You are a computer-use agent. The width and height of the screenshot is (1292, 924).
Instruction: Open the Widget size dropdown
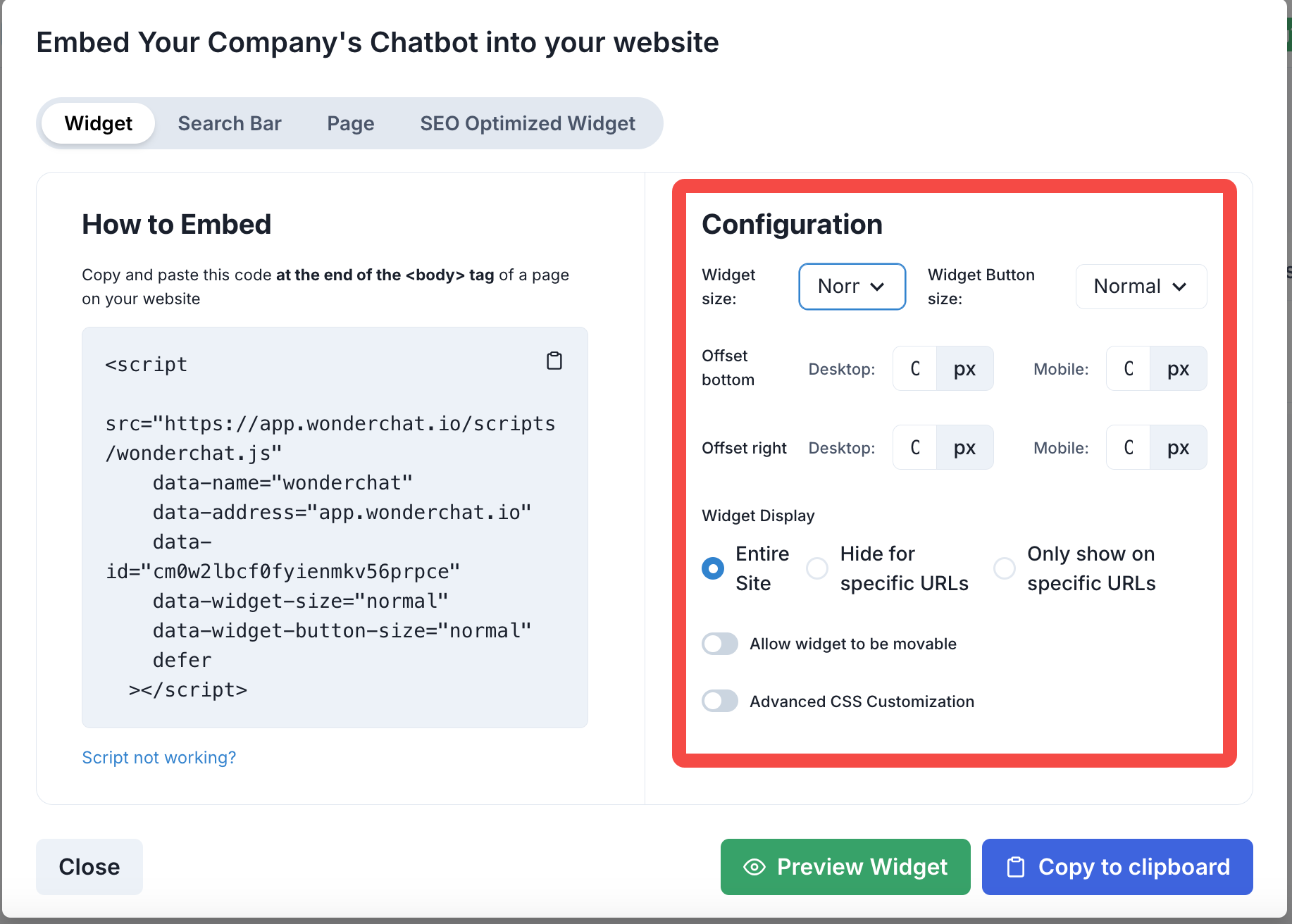852,287
